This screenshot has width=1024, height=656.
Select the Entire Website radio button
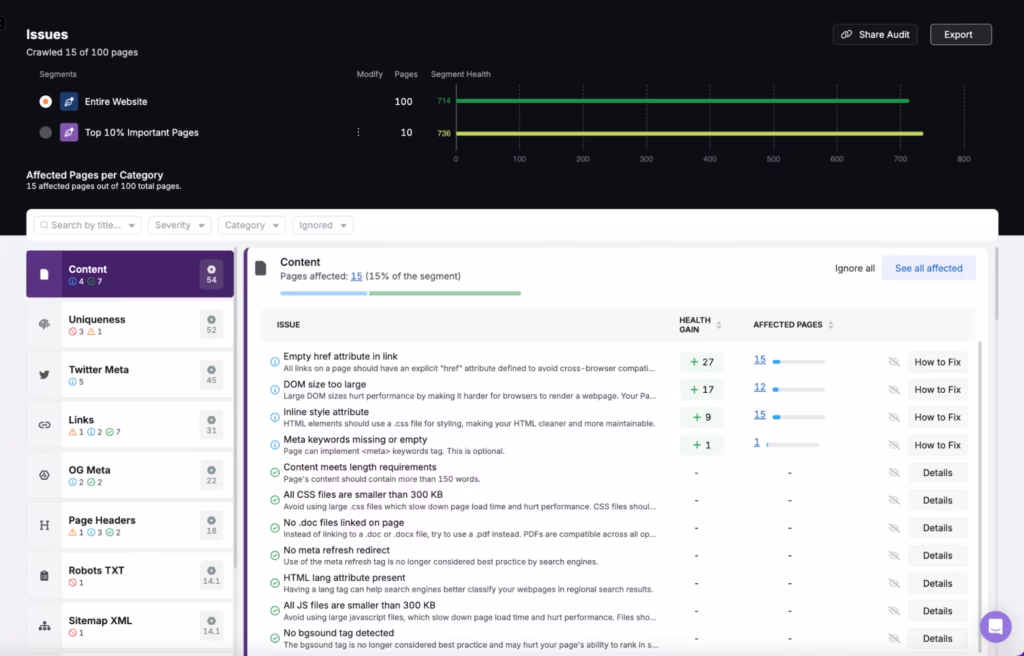coord(45,102)
